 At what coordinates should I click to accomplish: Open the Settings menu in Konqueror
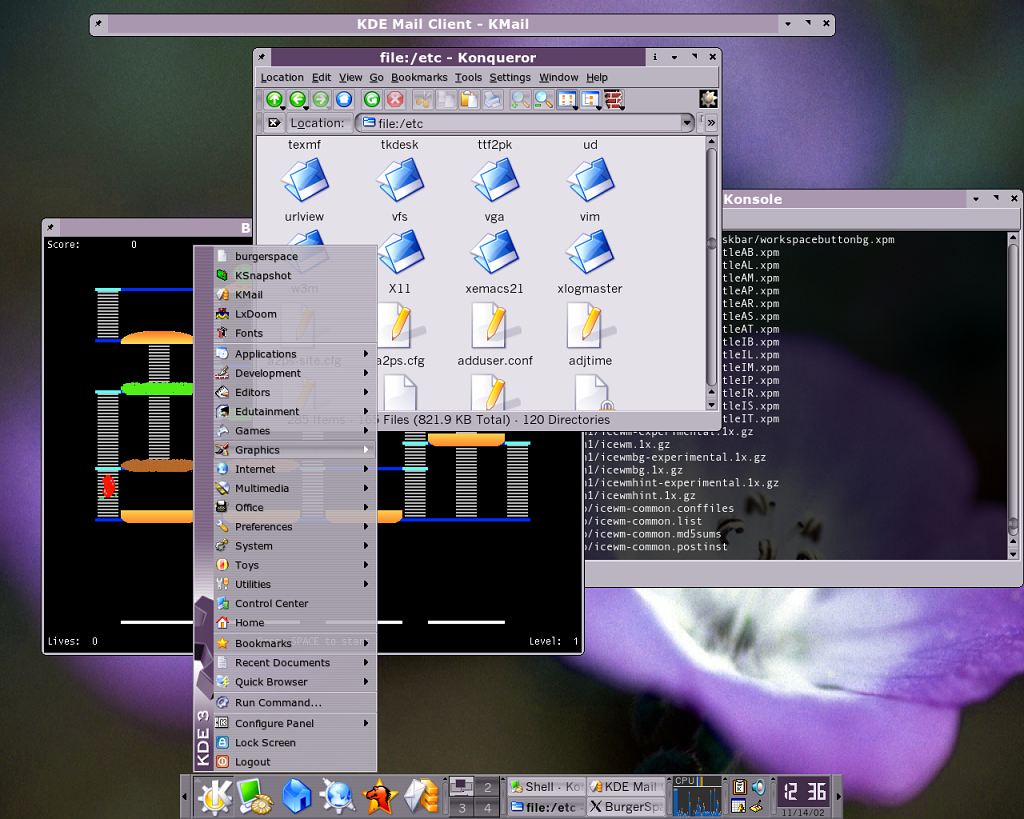(510, 77)
